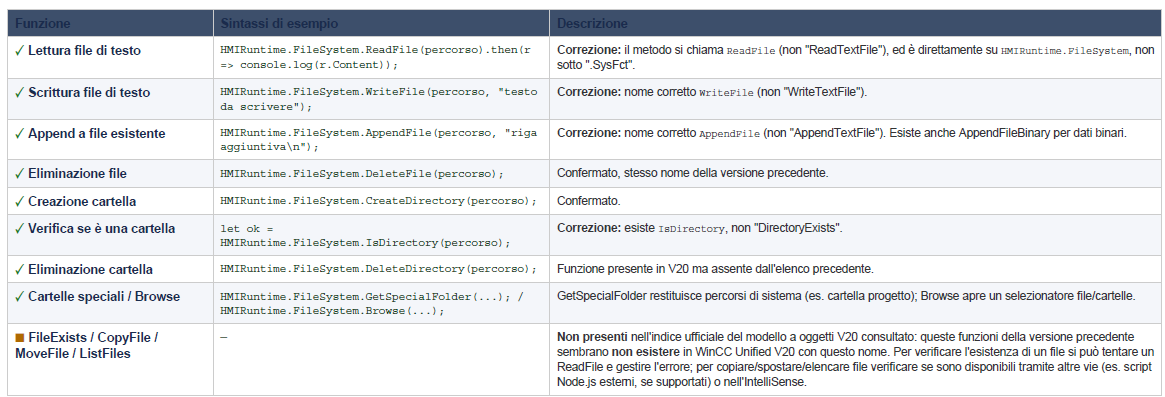Click the CreateDirectory(percorso) code sample

[378, 201]
